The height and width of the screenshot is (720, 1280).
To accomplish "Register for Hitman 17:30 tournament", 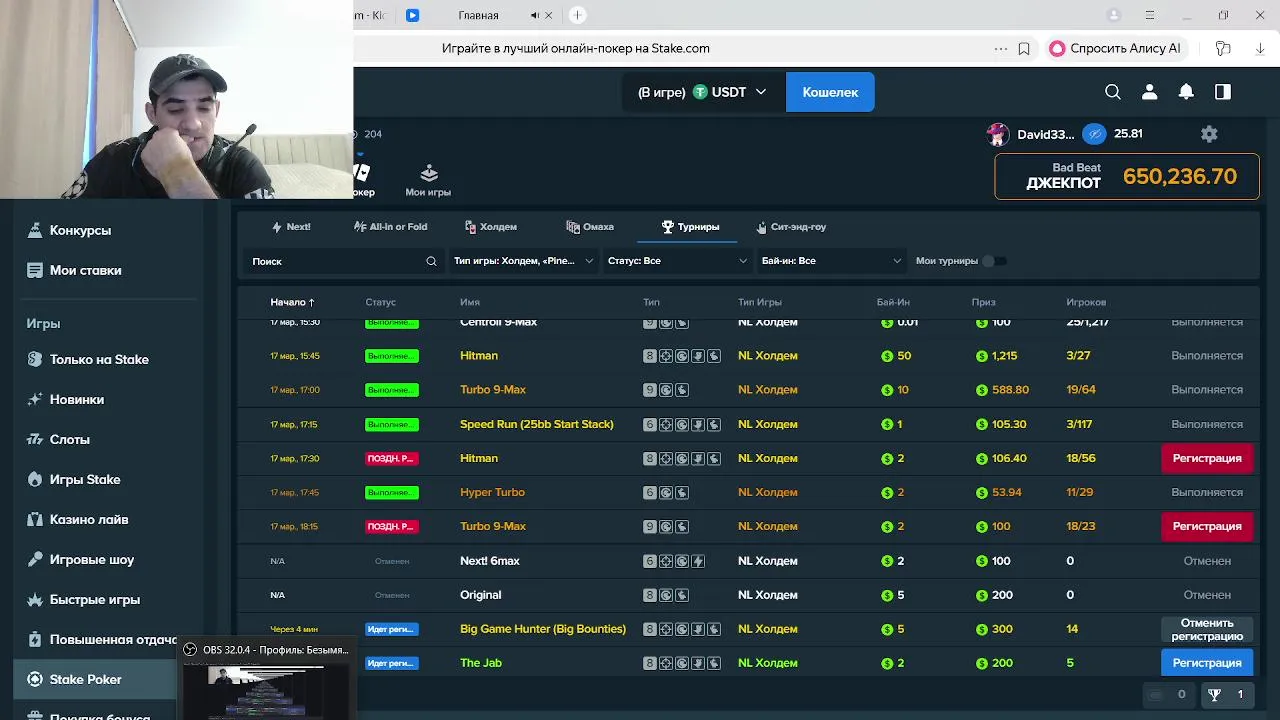I will pyautogui.click(x=1207, y=458).
